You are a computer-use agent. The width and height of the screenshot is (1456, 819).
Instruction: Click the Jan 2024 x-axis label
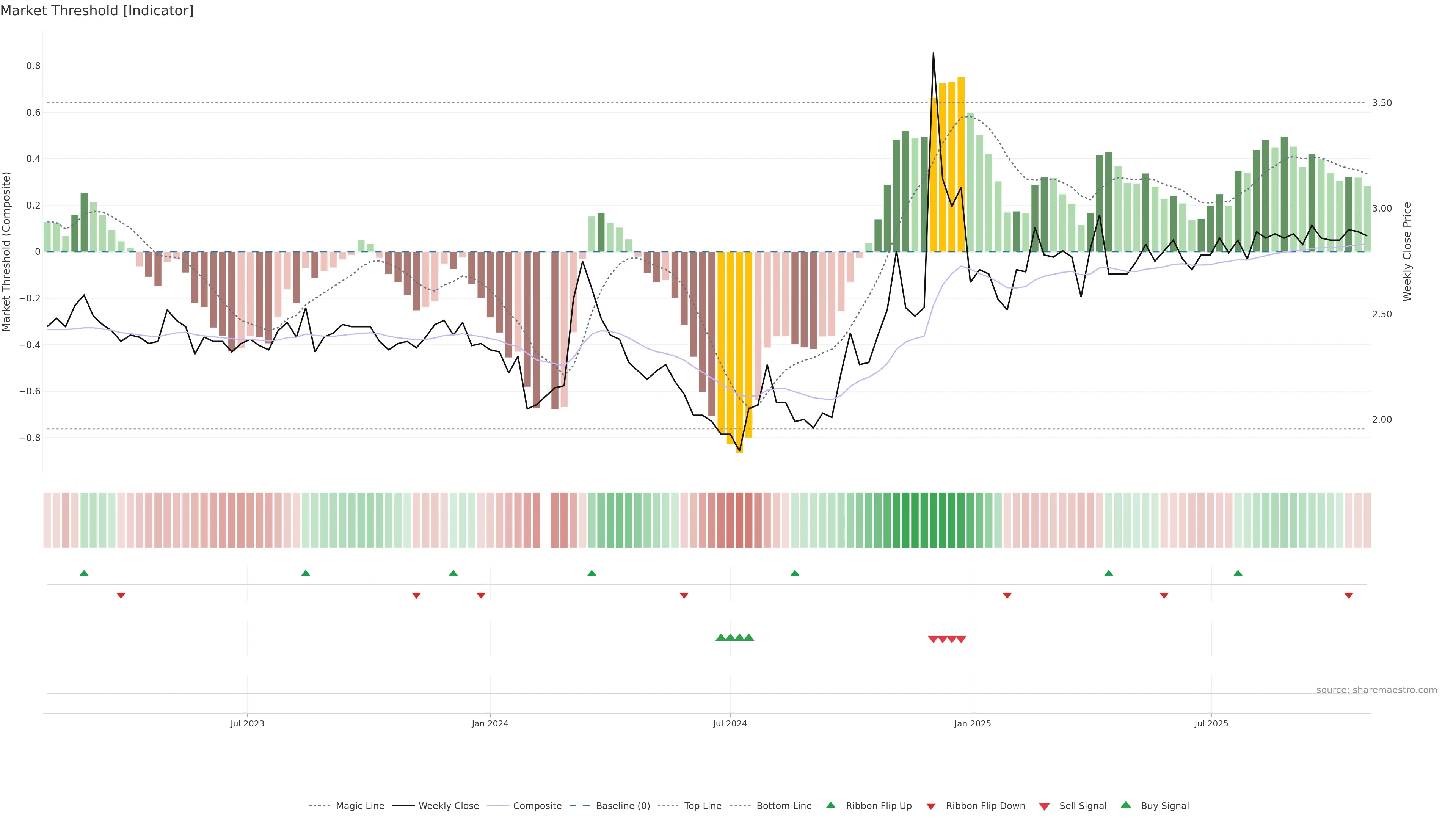click(490, 723)
